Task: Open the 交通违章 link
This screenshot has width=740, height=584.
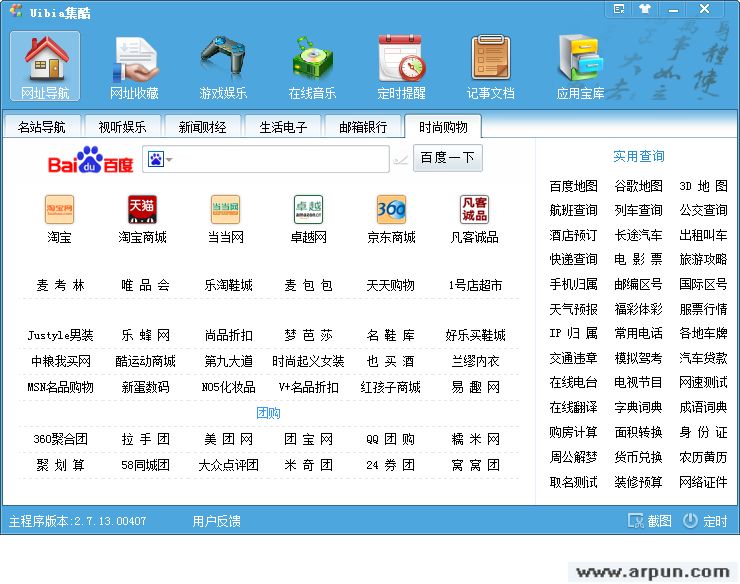Action: pyautogui.click(x=573, y=358)
